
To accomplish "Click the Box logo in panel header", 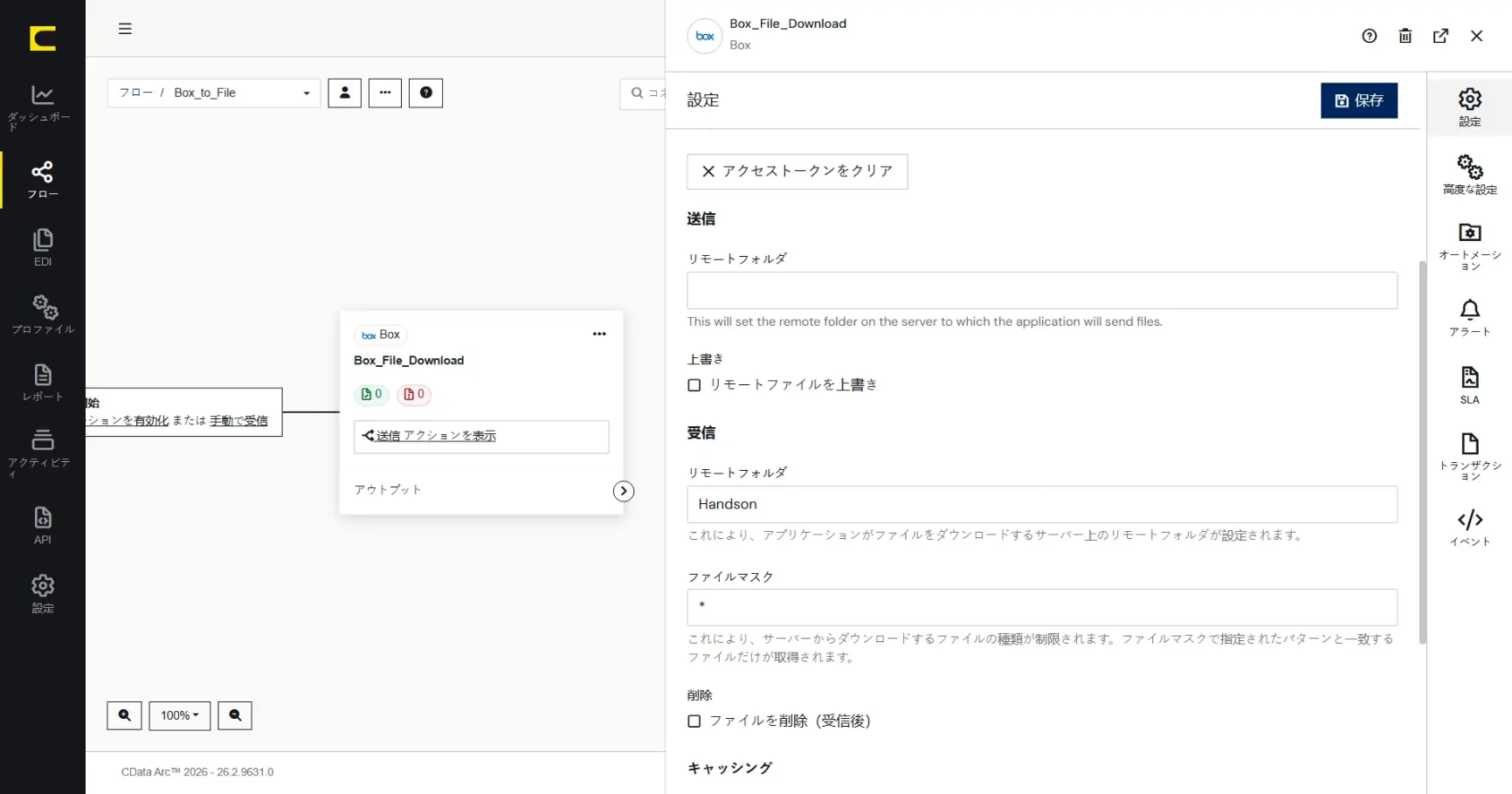I will tap(705, 36).
